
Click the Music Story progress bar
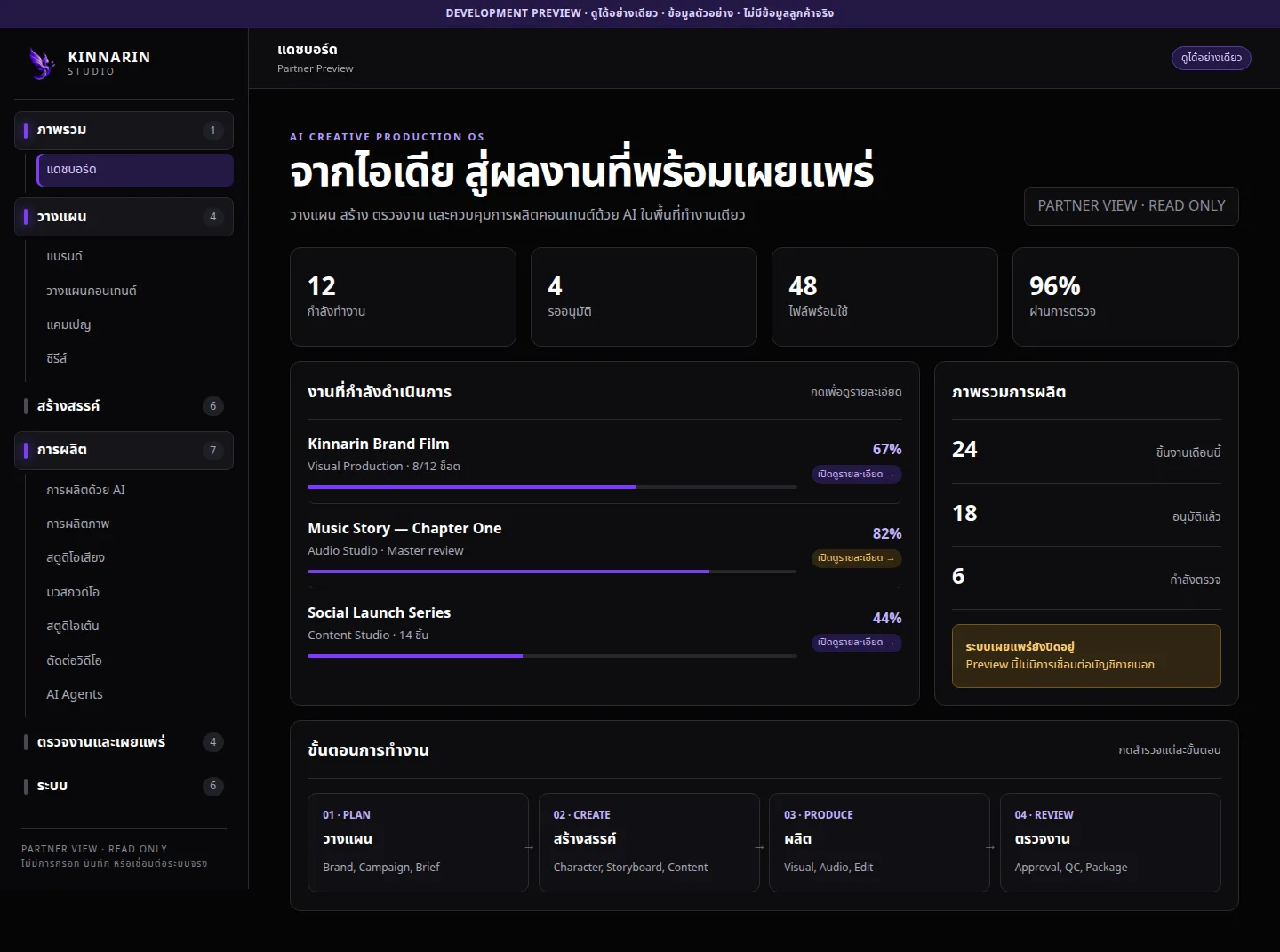tap(552, 572)
